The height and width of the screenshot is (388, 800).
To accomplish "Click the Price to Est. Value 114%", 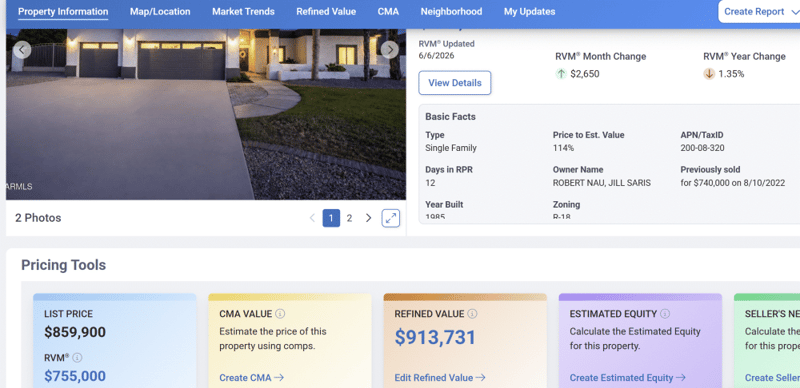I will click(x=563, y=148).
